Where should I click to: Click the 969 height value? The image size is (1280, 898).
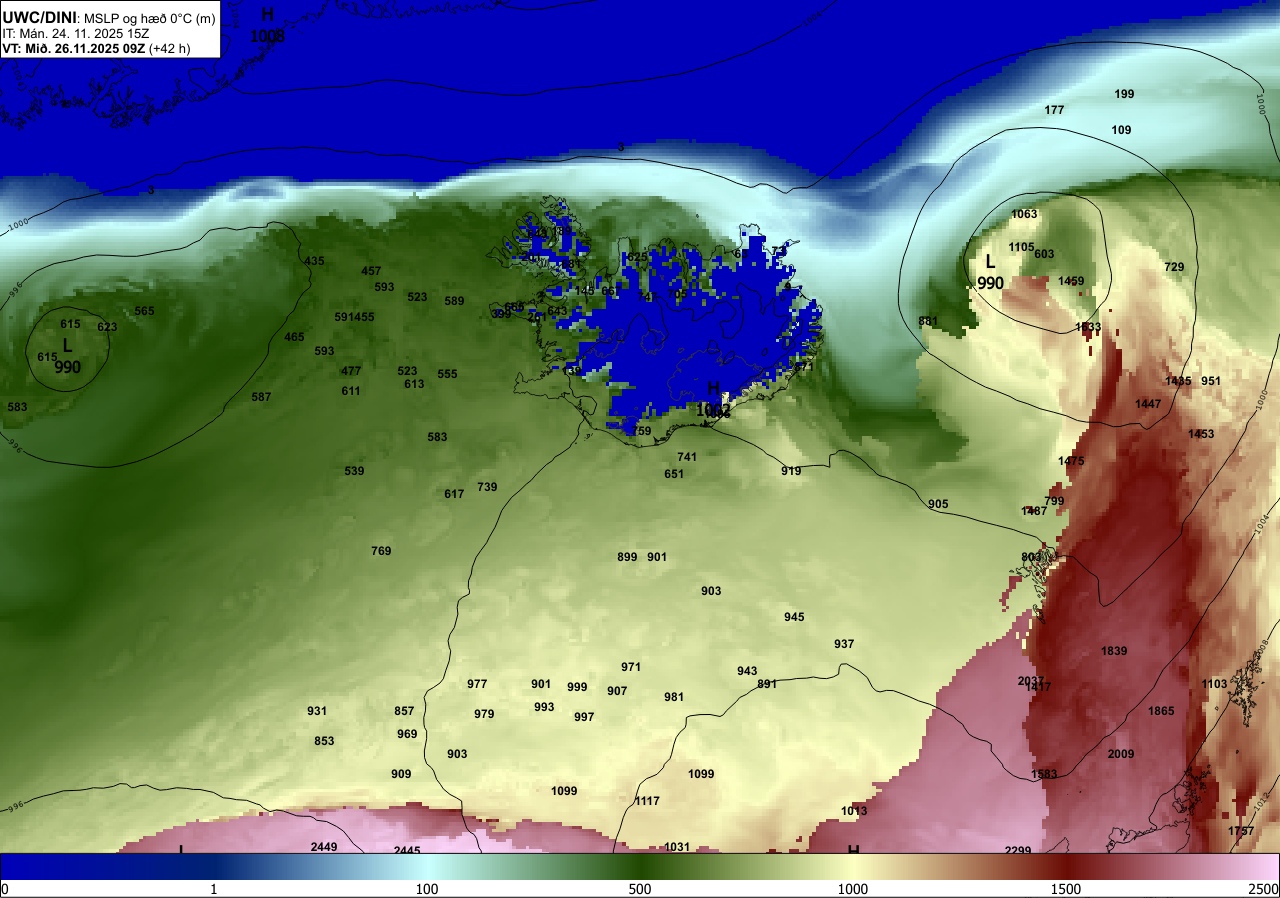tap(407, 734)
